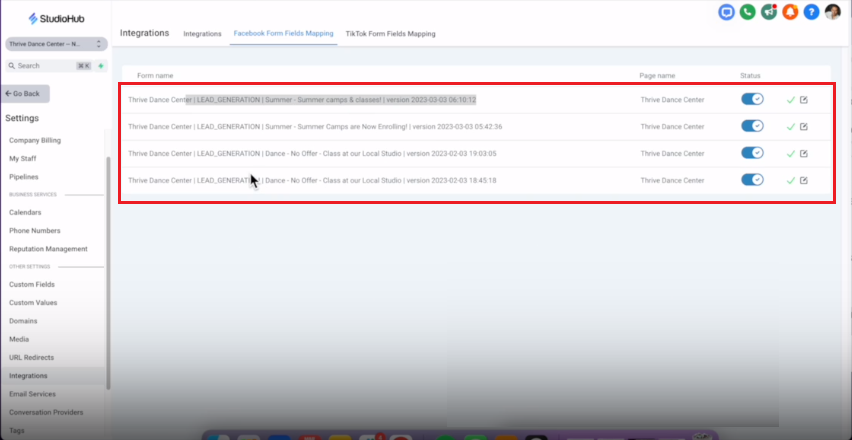Open Pipelines settings

tap(24, 177)
